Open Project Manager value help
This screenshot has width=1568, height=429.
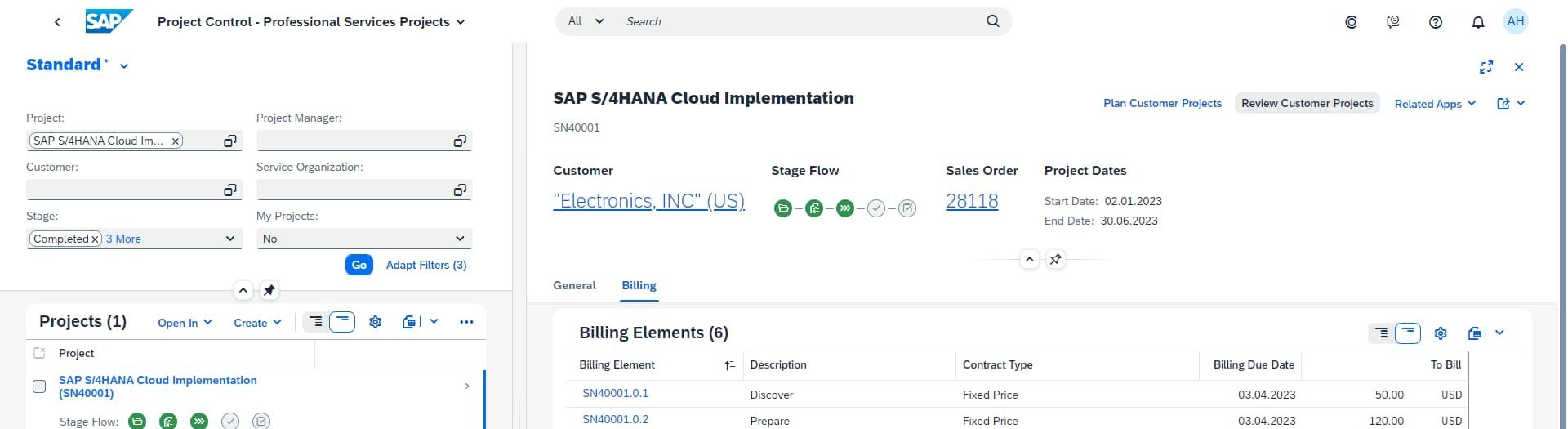(x=460, y=141)
